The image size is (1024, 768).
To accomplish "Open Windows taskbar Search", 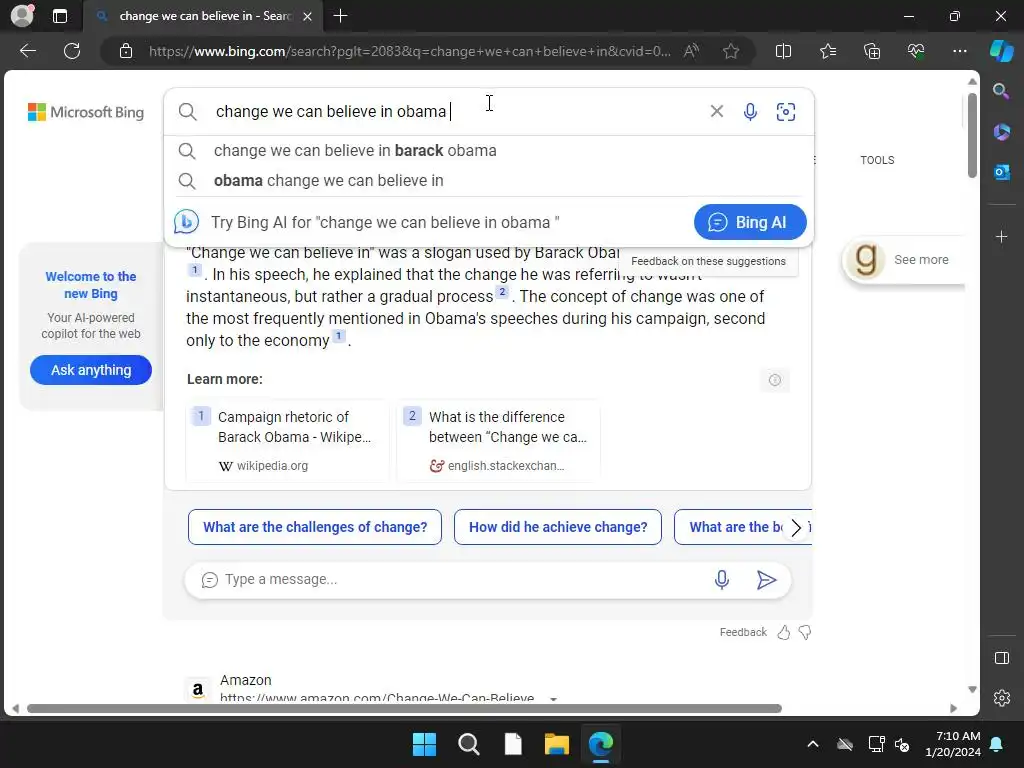I will point(468,744).
